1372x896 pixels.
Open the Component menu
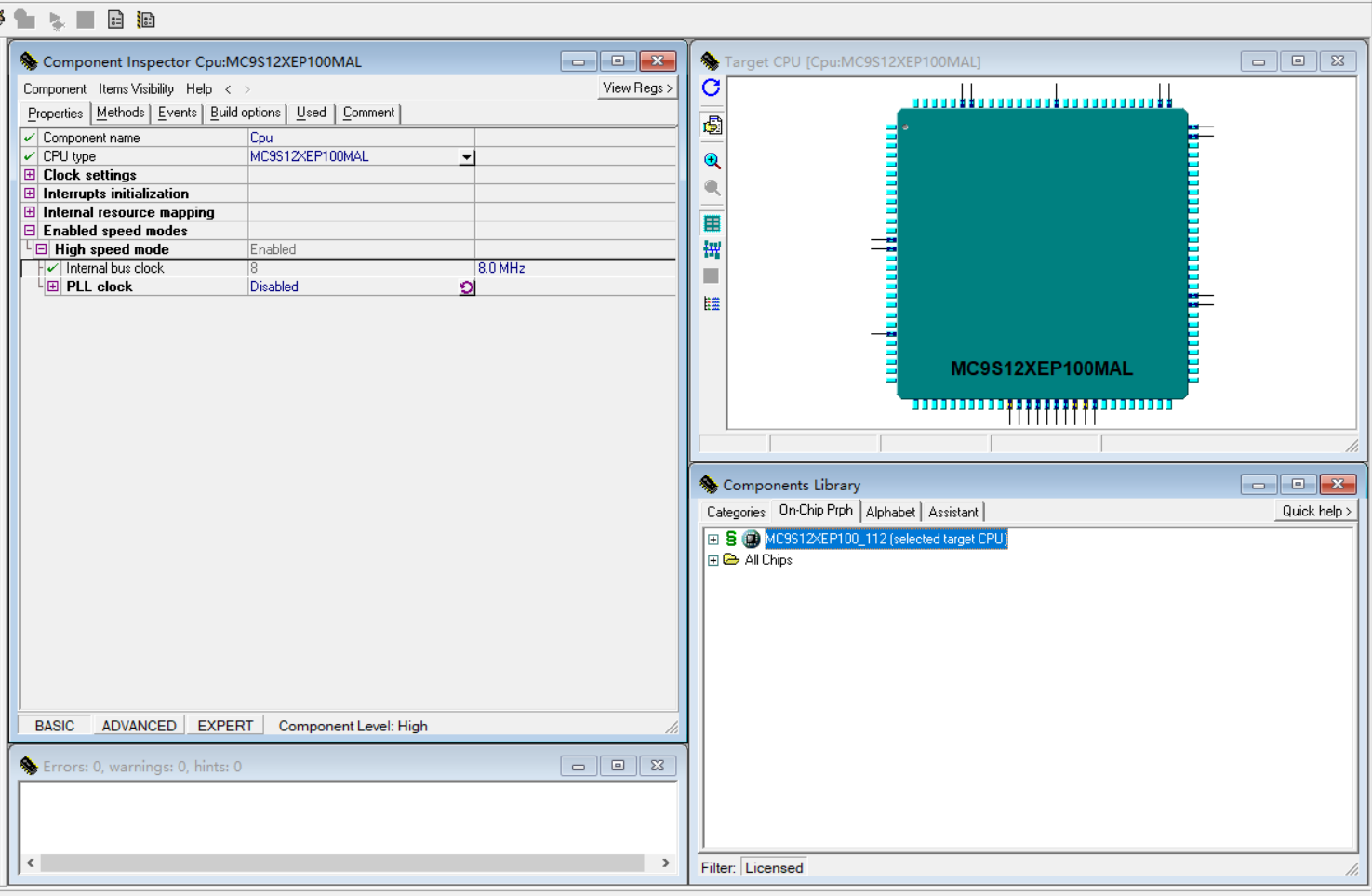55,89
